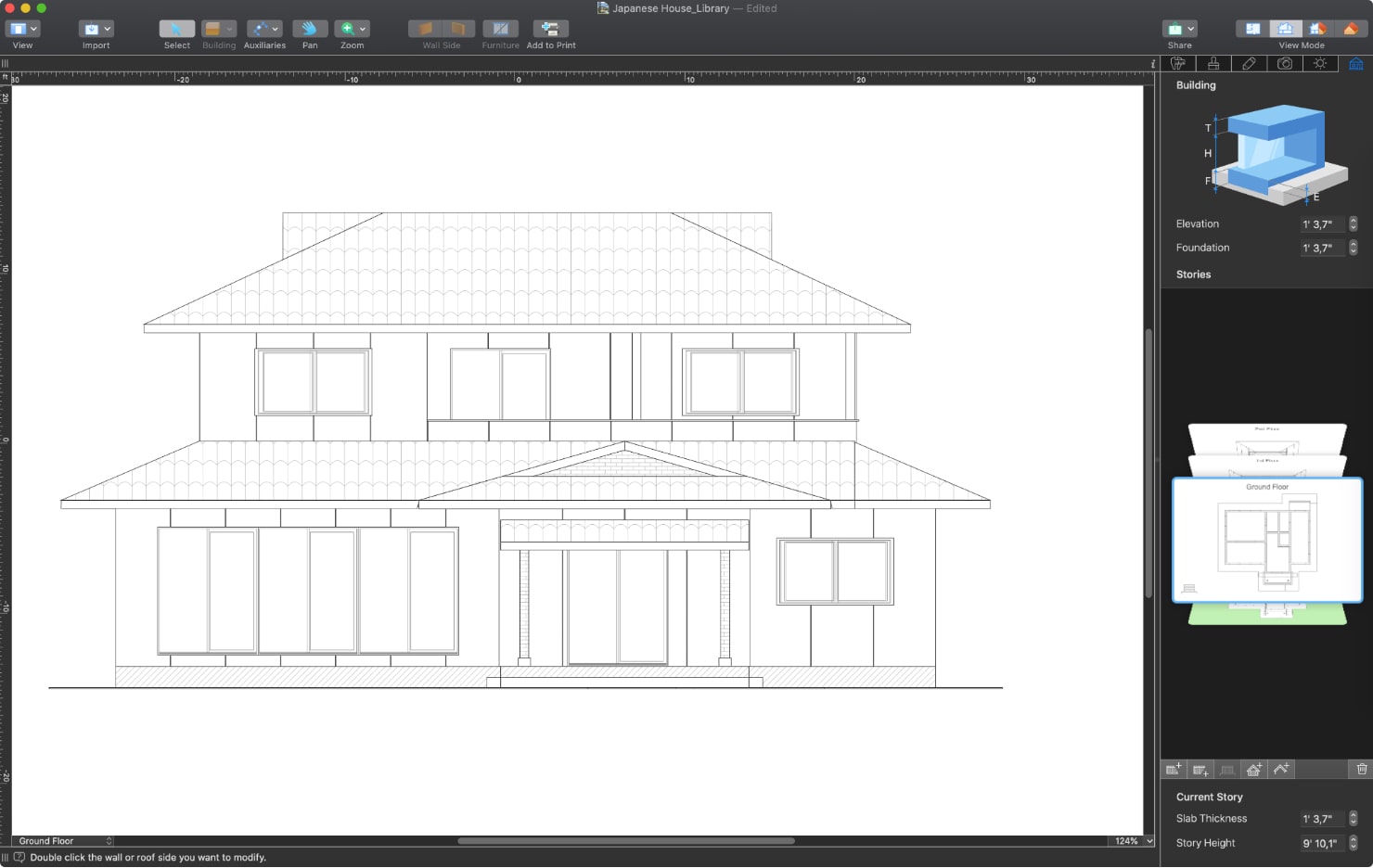Open the Ground Floor story selector
The height and width of the screenshot is (868, 1373).
(64, 841)
